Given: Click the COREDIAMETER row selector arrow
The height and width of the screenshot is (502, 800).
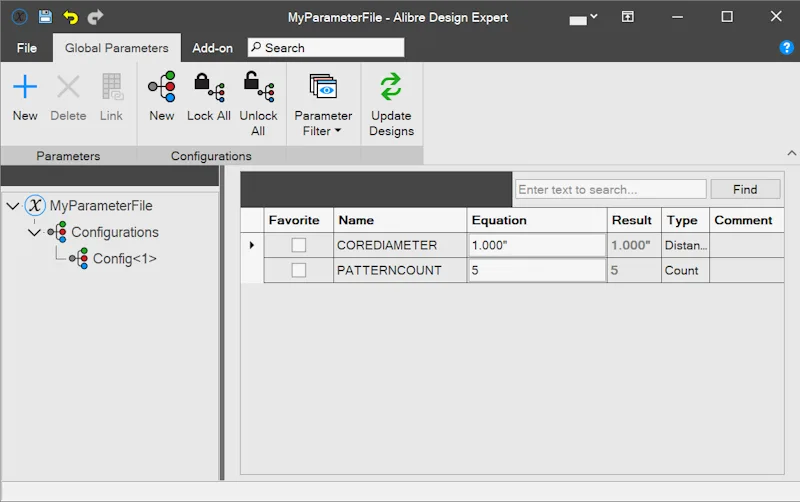Looking at the screenshot, I should click(x=252, y=245).
